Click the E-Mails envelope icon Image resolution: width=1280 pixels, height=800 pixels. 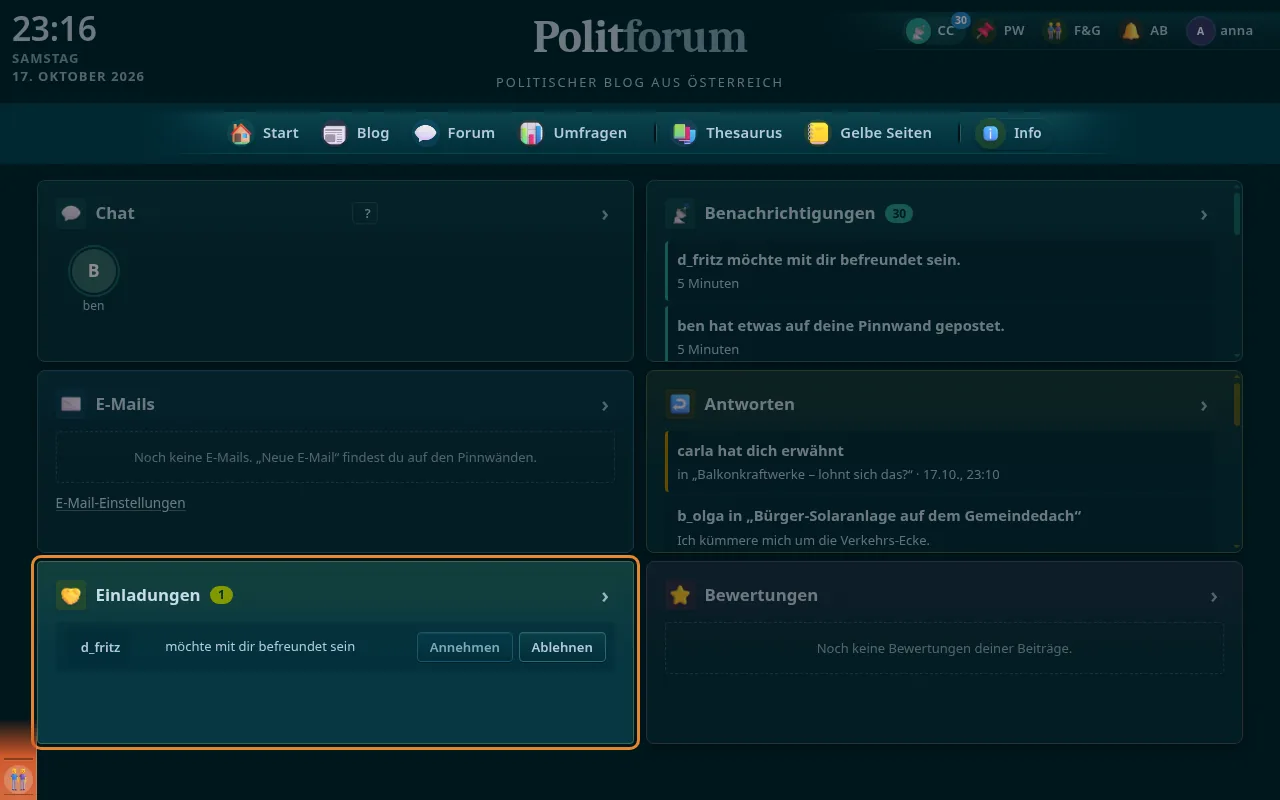tap(71, 404)
